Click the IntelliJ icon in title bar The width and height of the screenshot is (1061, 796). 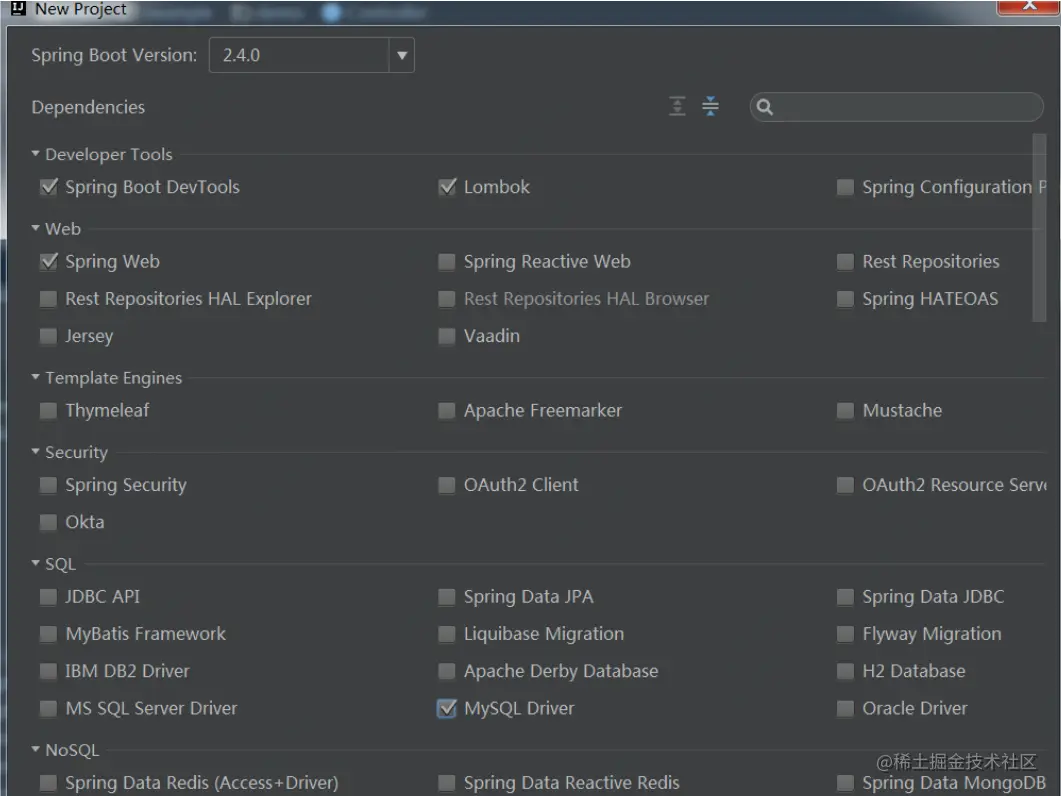(x=18, y=9)
